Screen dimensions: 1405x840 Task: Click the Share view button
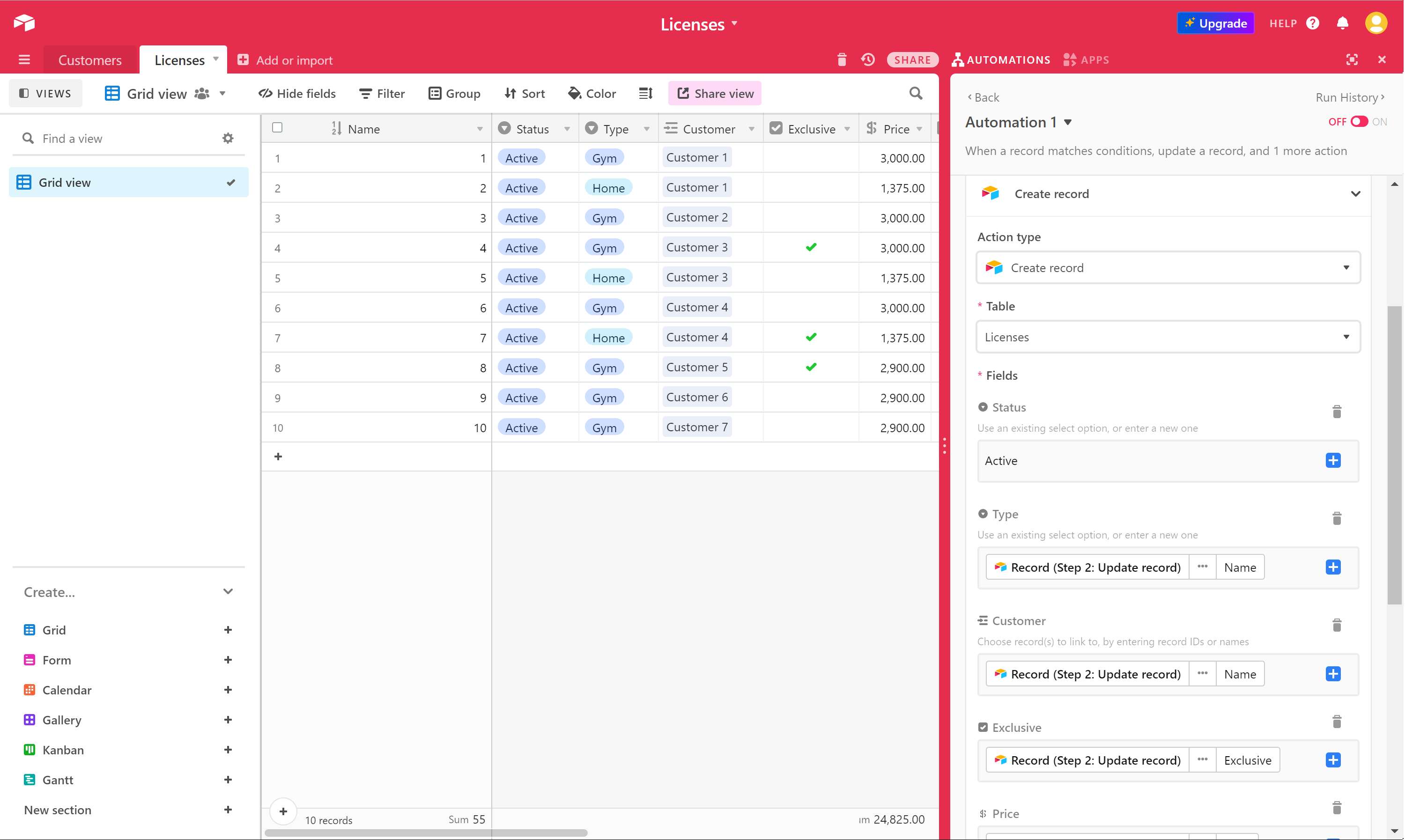[x=715, y=93]
